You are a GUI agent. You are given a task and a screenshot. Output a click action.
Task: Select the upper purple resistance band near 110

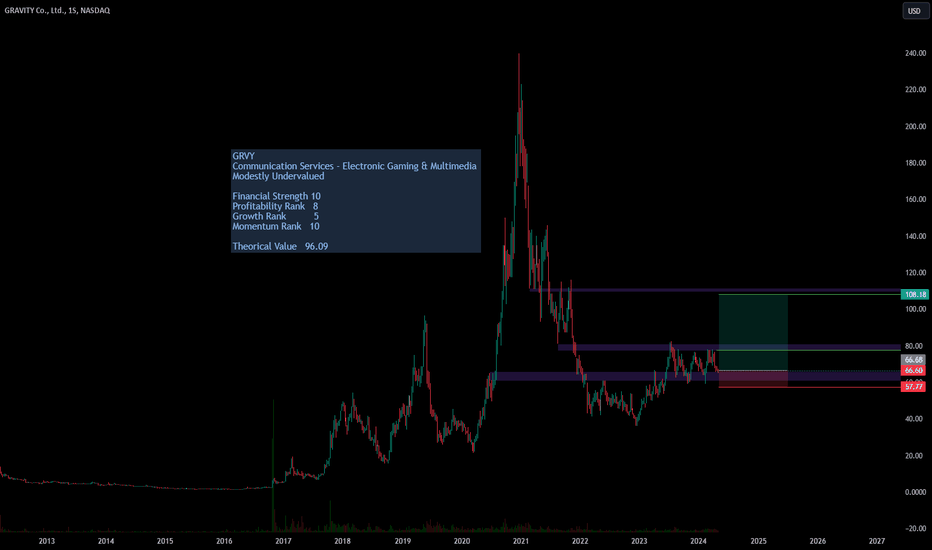point(716,290)
